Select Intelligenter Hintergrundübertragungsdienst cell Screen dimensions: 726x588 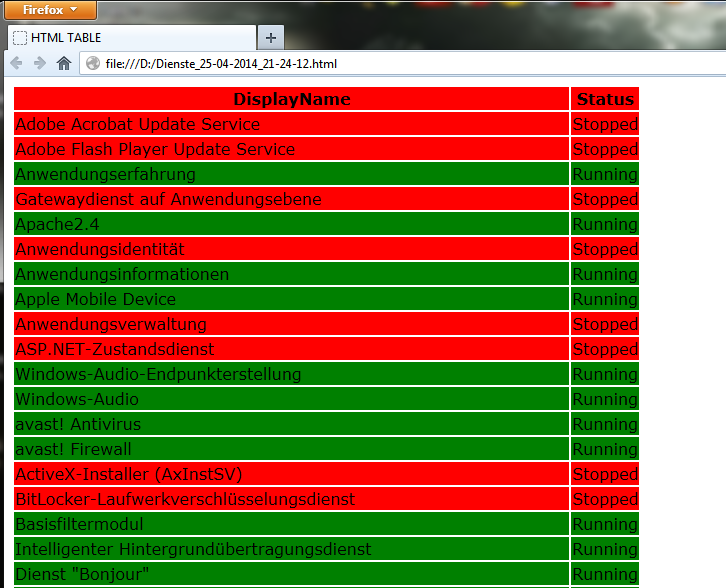[291, 549]
